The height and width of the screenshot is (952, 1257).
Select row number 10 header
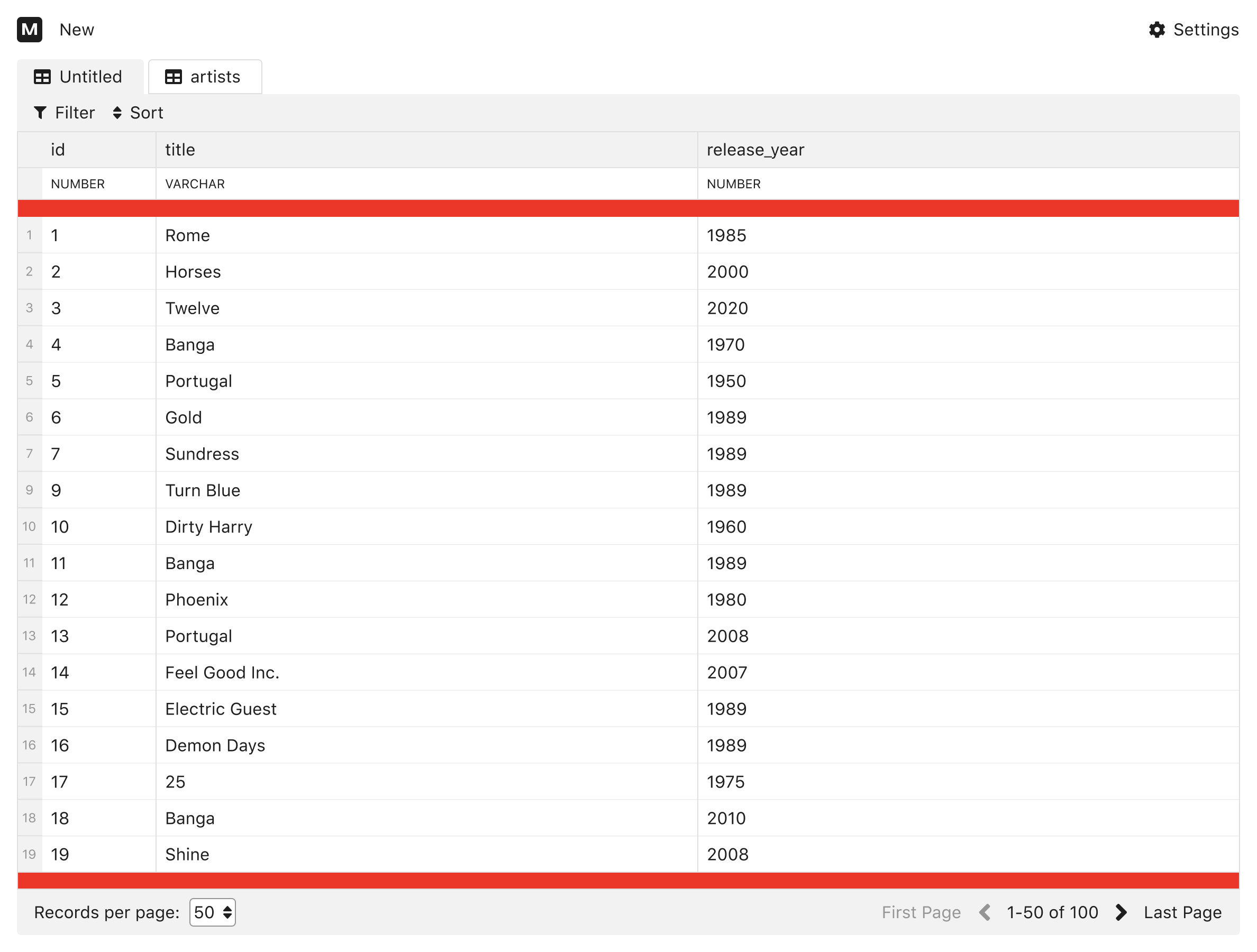(x=30, y=527)
